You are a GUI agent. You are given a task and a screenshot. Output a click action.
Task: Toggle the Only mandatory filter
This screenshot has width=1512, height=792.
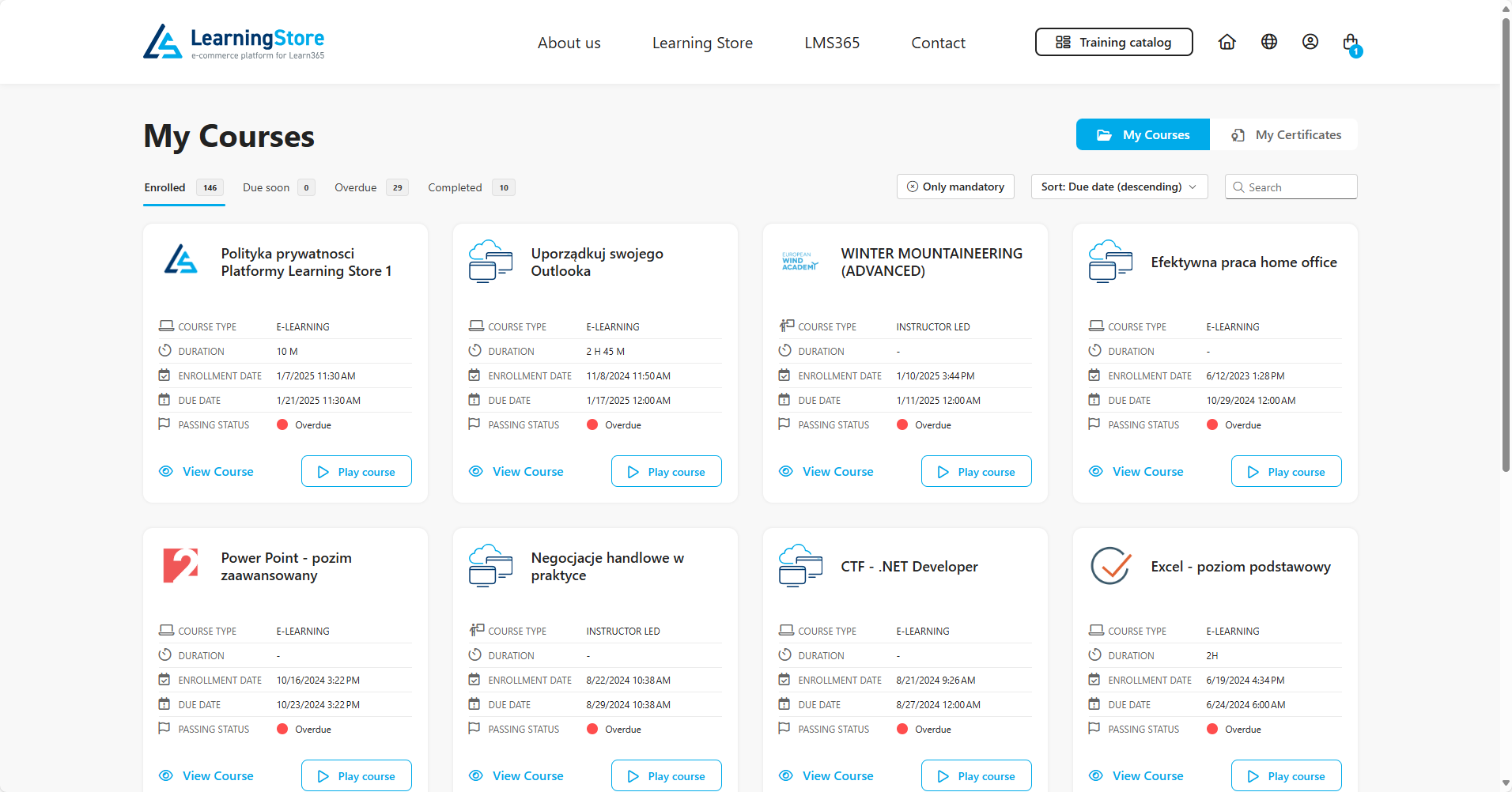pos(955,187)
